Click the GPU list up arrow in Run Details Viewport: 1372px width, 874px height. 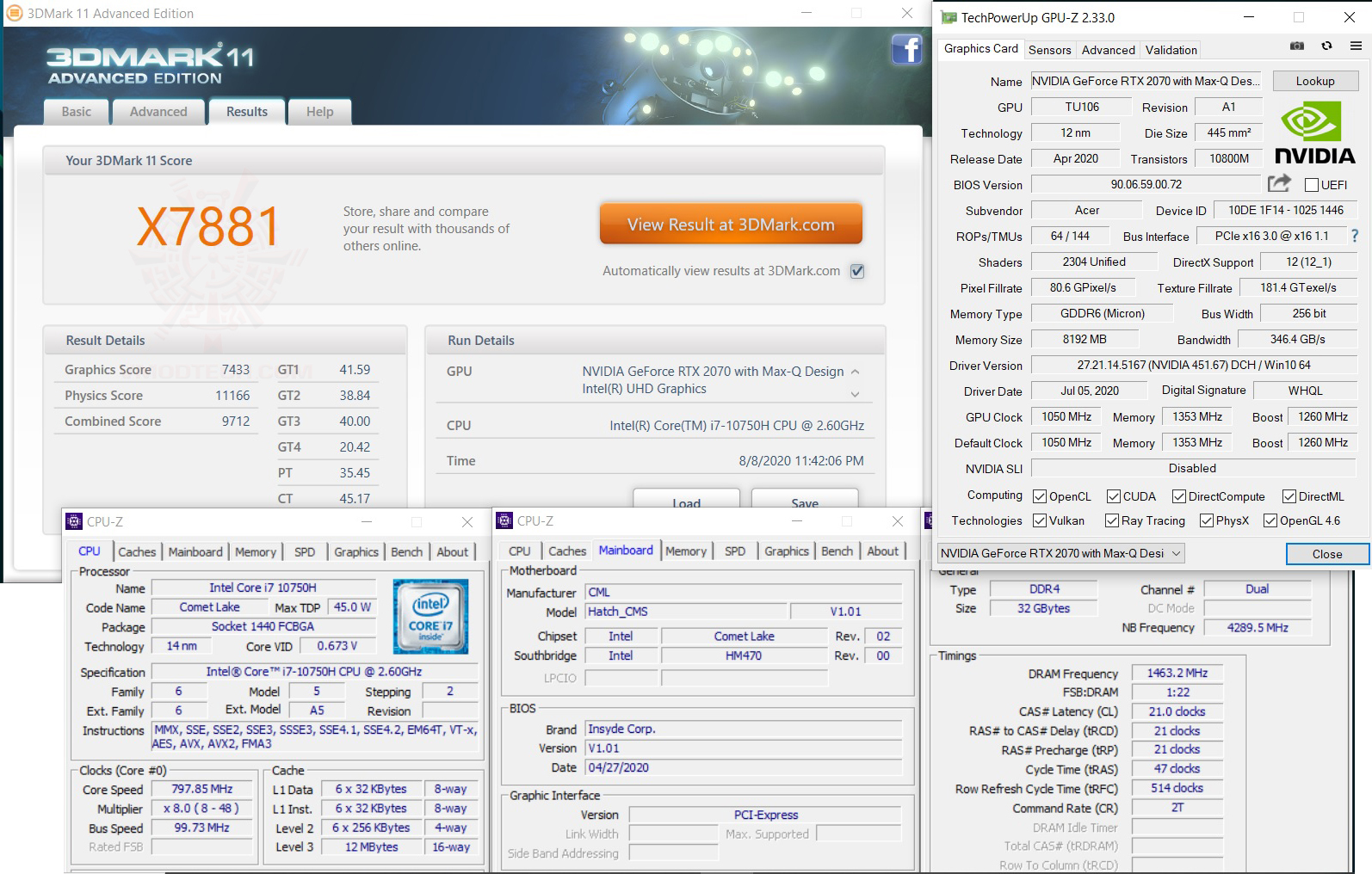coord(856,372)
